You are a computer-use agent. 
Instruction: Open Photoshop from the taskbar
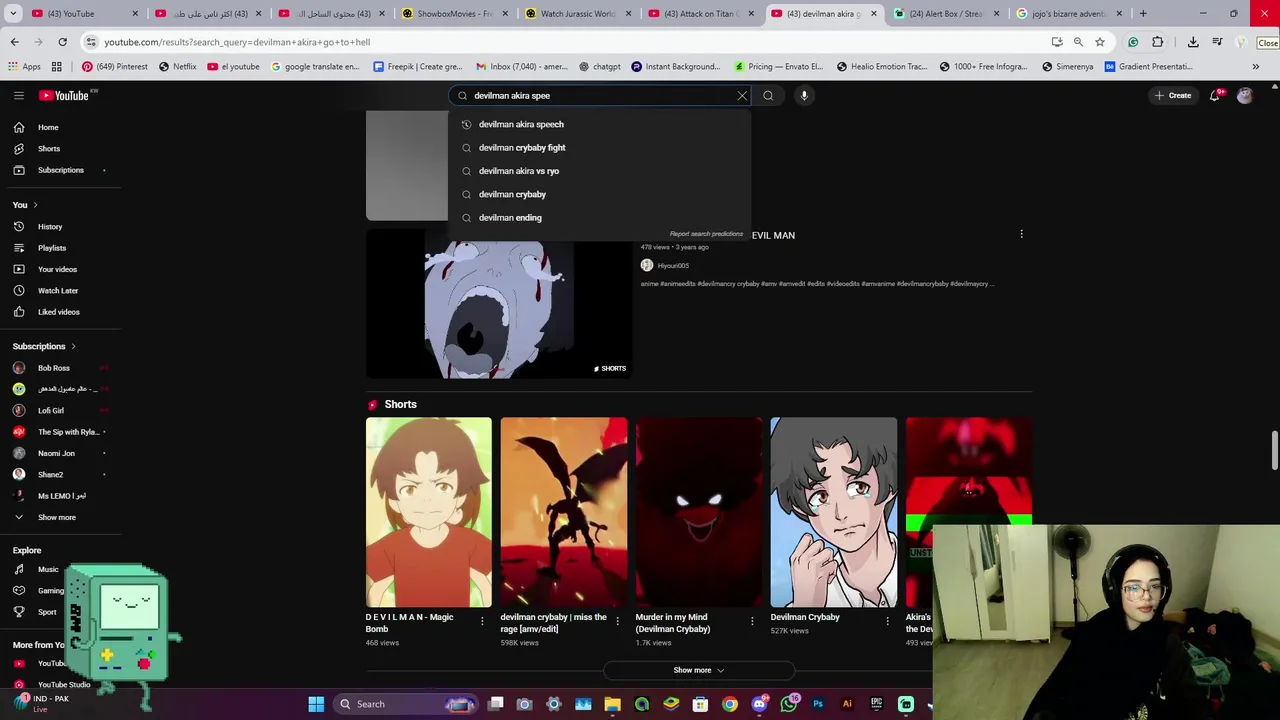(x=818, y=704)
